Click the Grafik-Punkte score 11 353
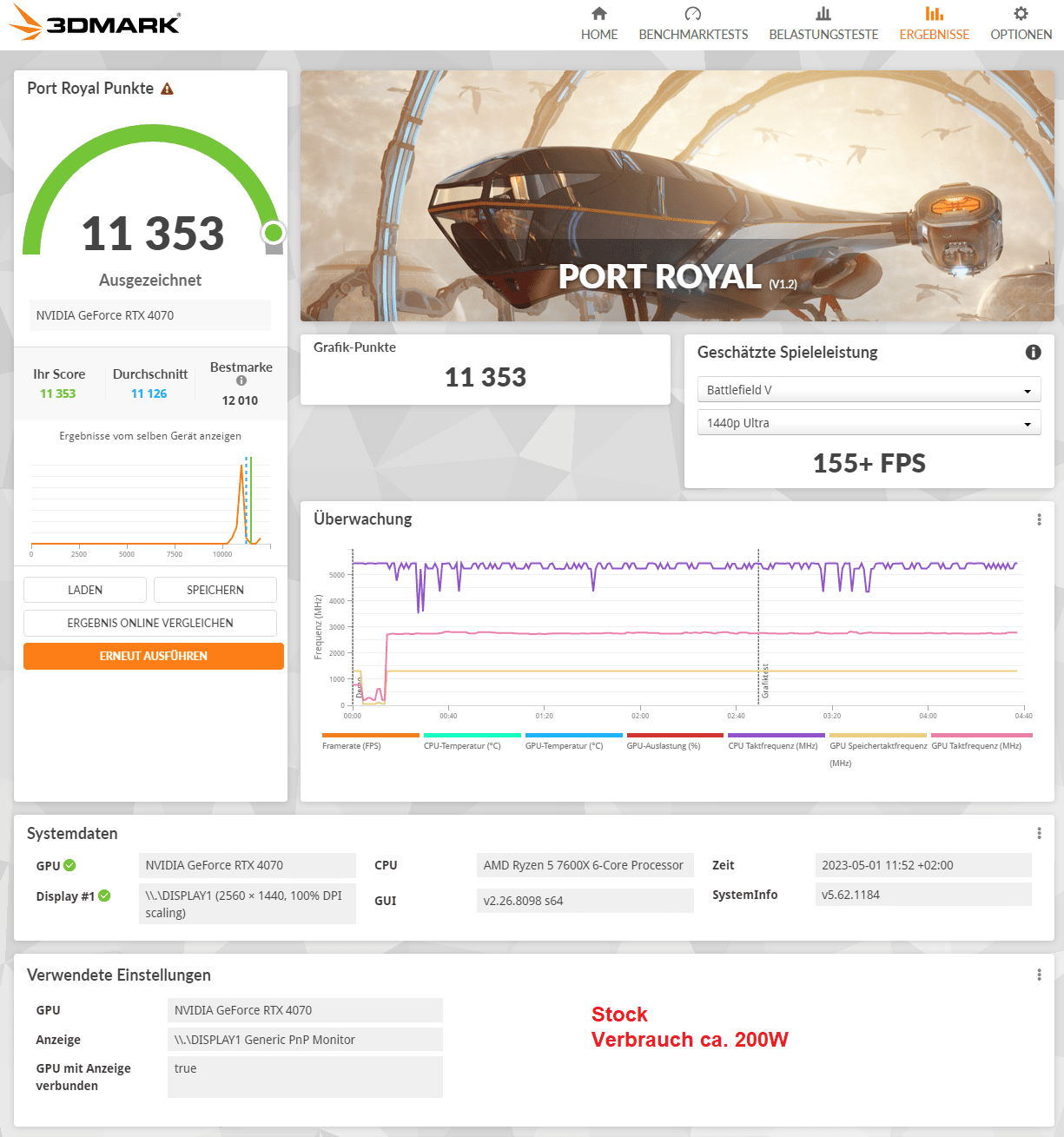The width and height of the screenshot is (1064, 1137). click(x=486, y=377)
